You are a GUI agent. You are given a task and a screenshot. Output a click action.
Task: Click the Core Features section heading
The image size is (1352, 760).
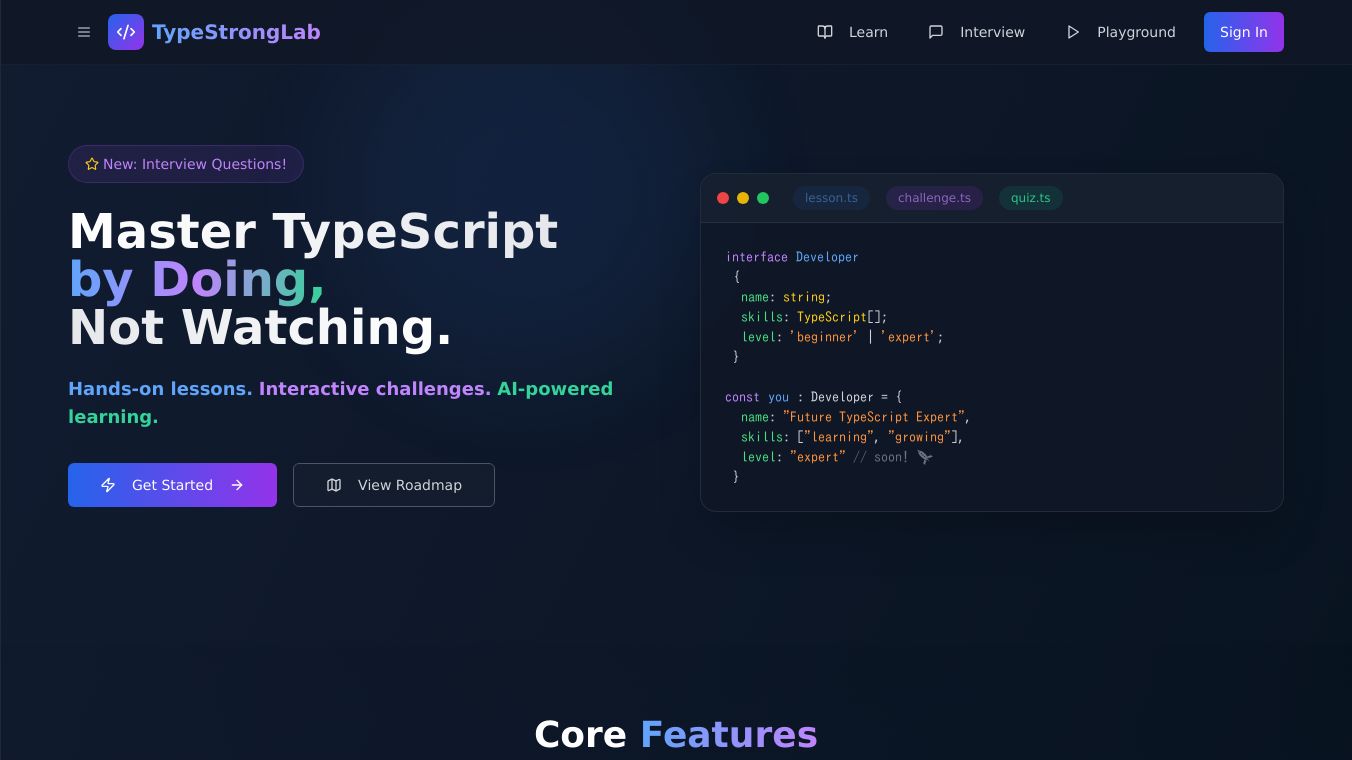click(x=676, y=734)
